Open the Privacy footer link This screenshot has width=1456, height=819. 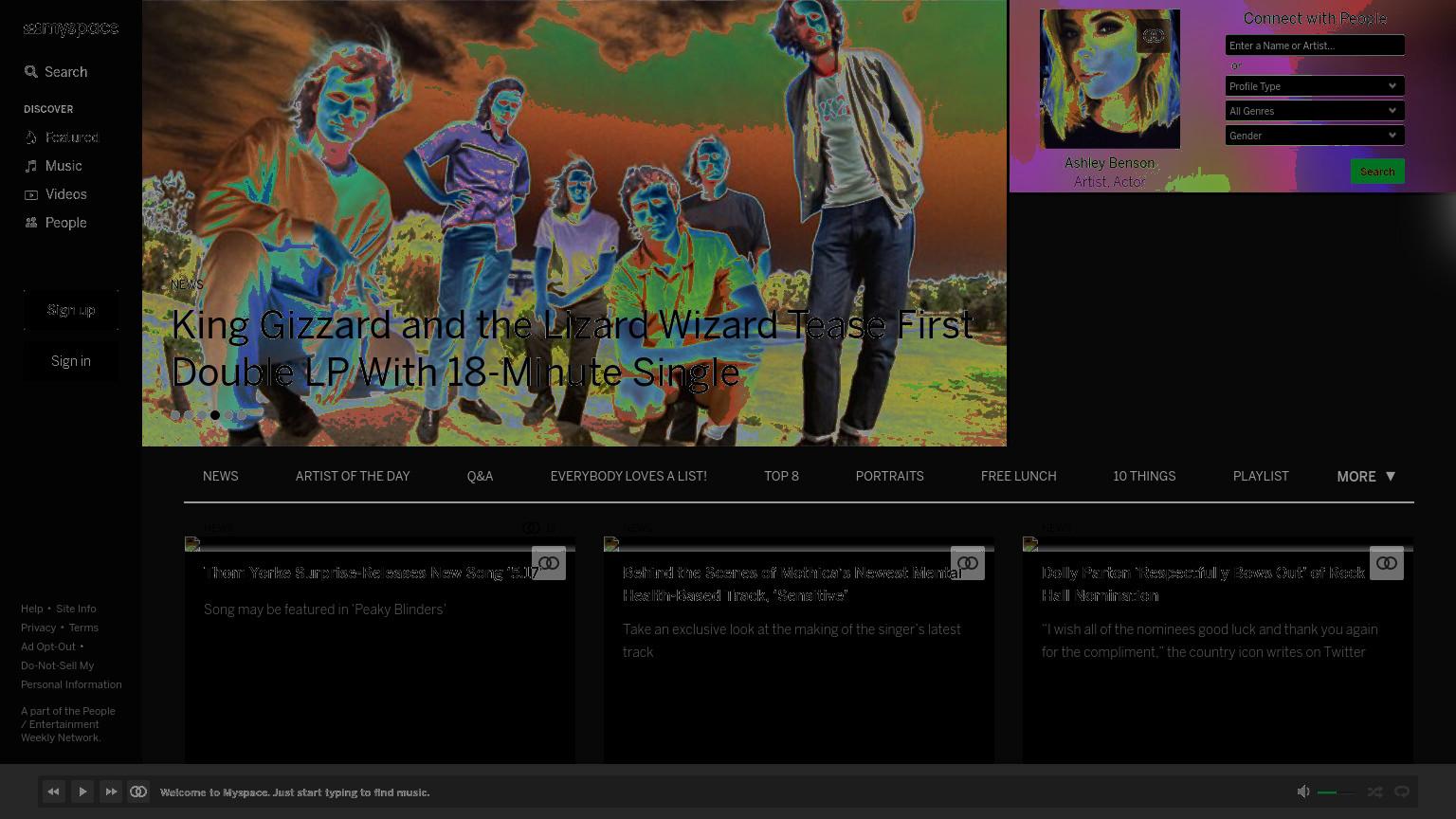pos(38,628)
